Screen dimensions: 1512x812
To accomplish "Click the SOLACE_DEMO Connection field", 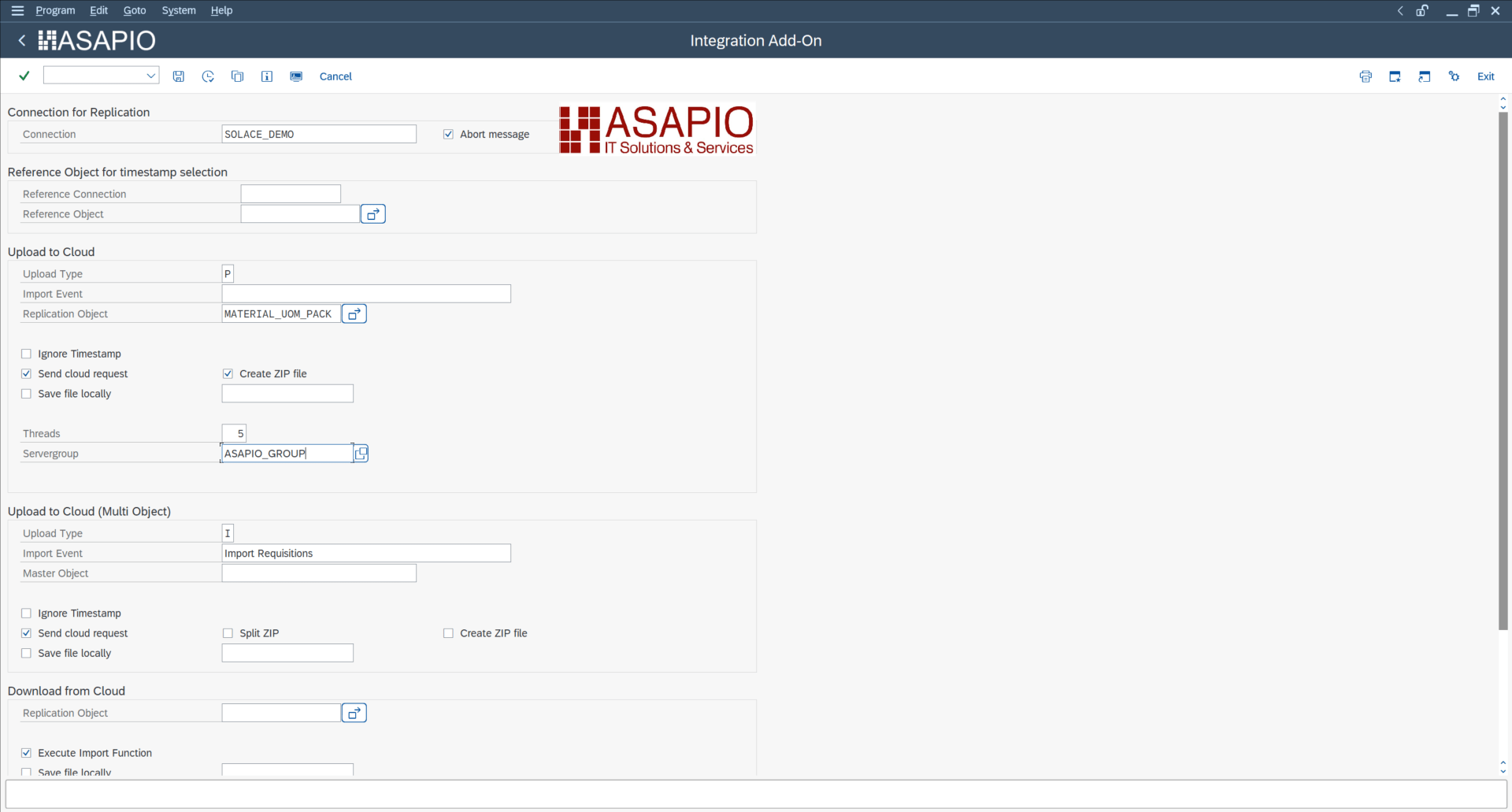I will 319,134.
